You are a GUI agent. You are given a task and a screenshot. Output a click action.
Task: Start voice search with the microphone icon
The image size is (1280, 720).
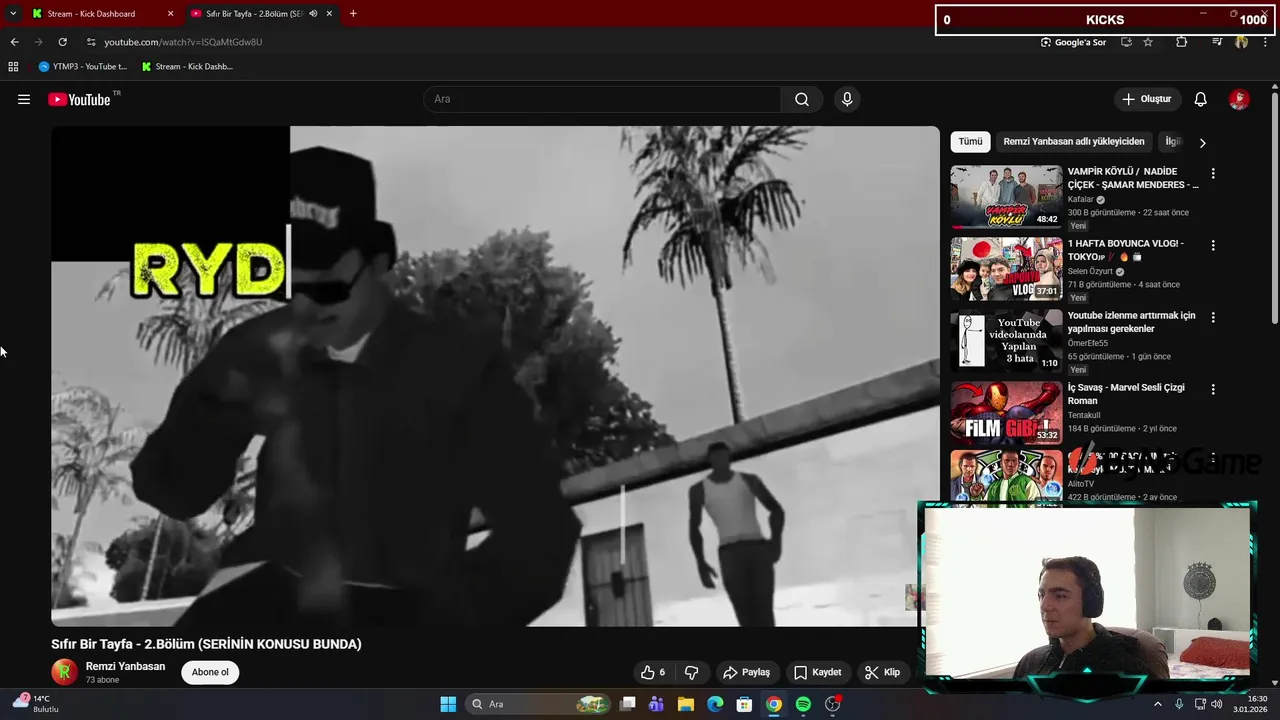tap(847, 99)
